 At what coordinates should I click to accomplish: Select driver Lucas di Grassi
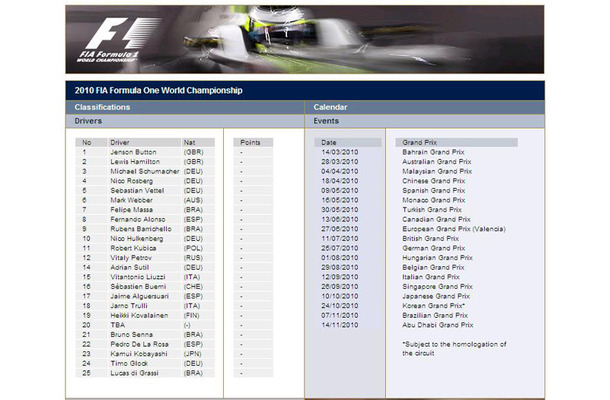tap(134, 373)
